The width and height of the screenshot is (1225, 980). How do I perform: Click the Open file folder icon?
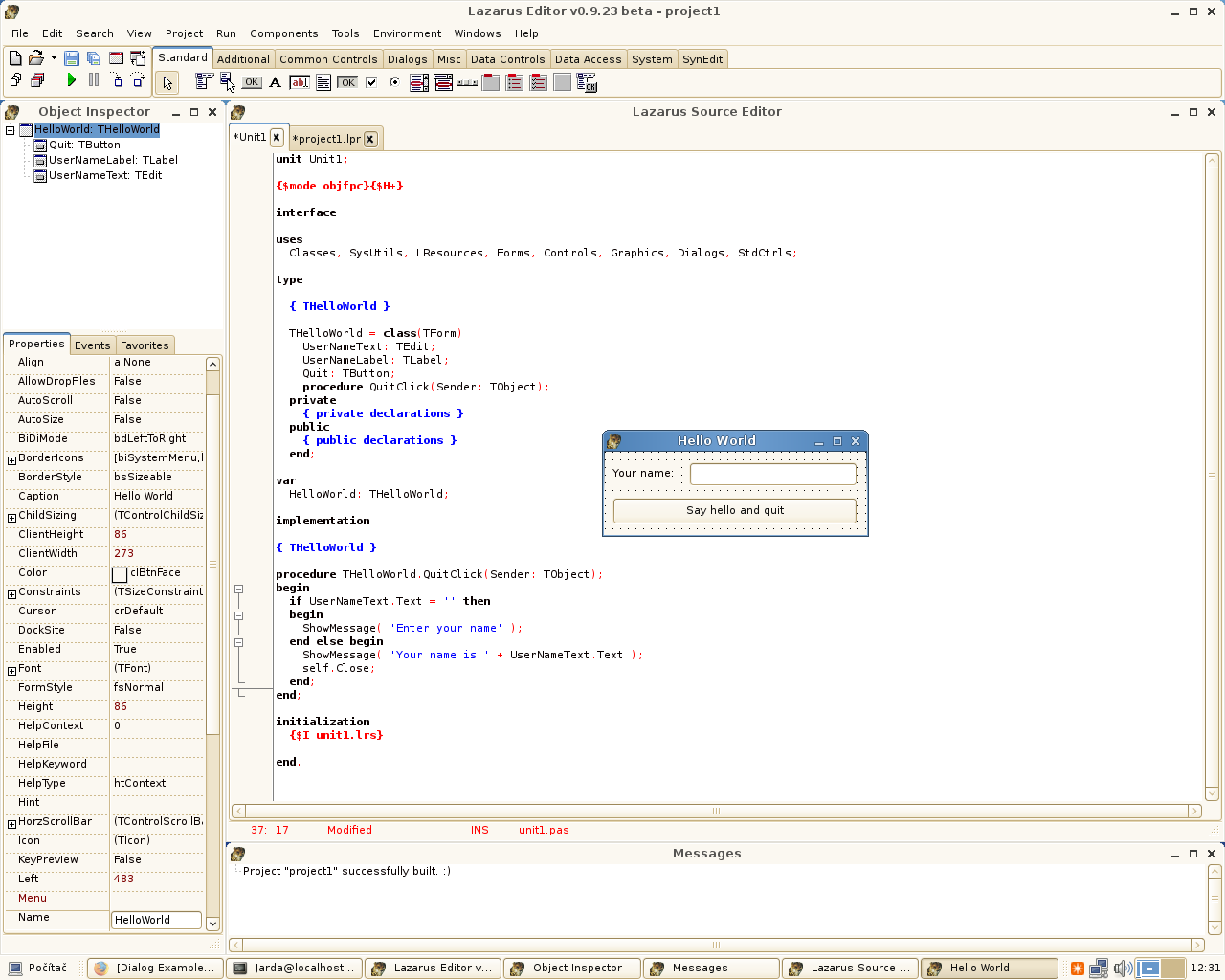coord(36,58)
